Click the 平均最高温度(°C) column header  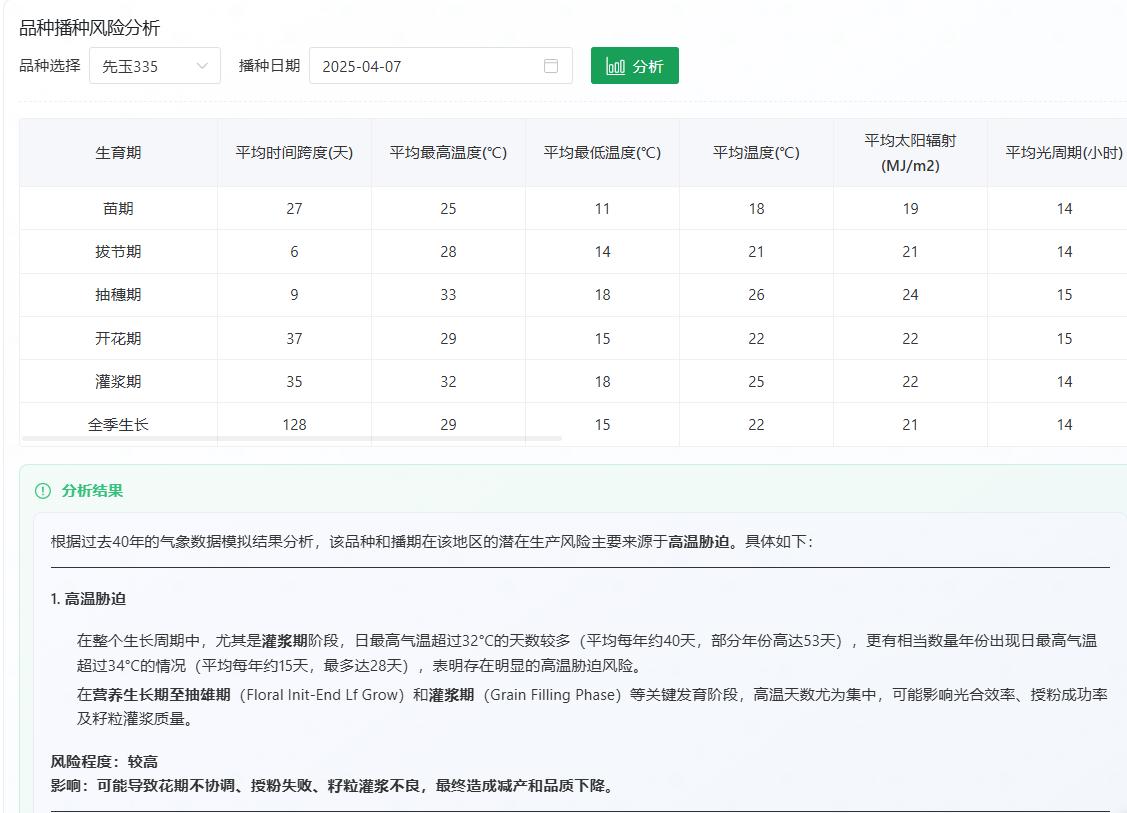coord(448,152)
